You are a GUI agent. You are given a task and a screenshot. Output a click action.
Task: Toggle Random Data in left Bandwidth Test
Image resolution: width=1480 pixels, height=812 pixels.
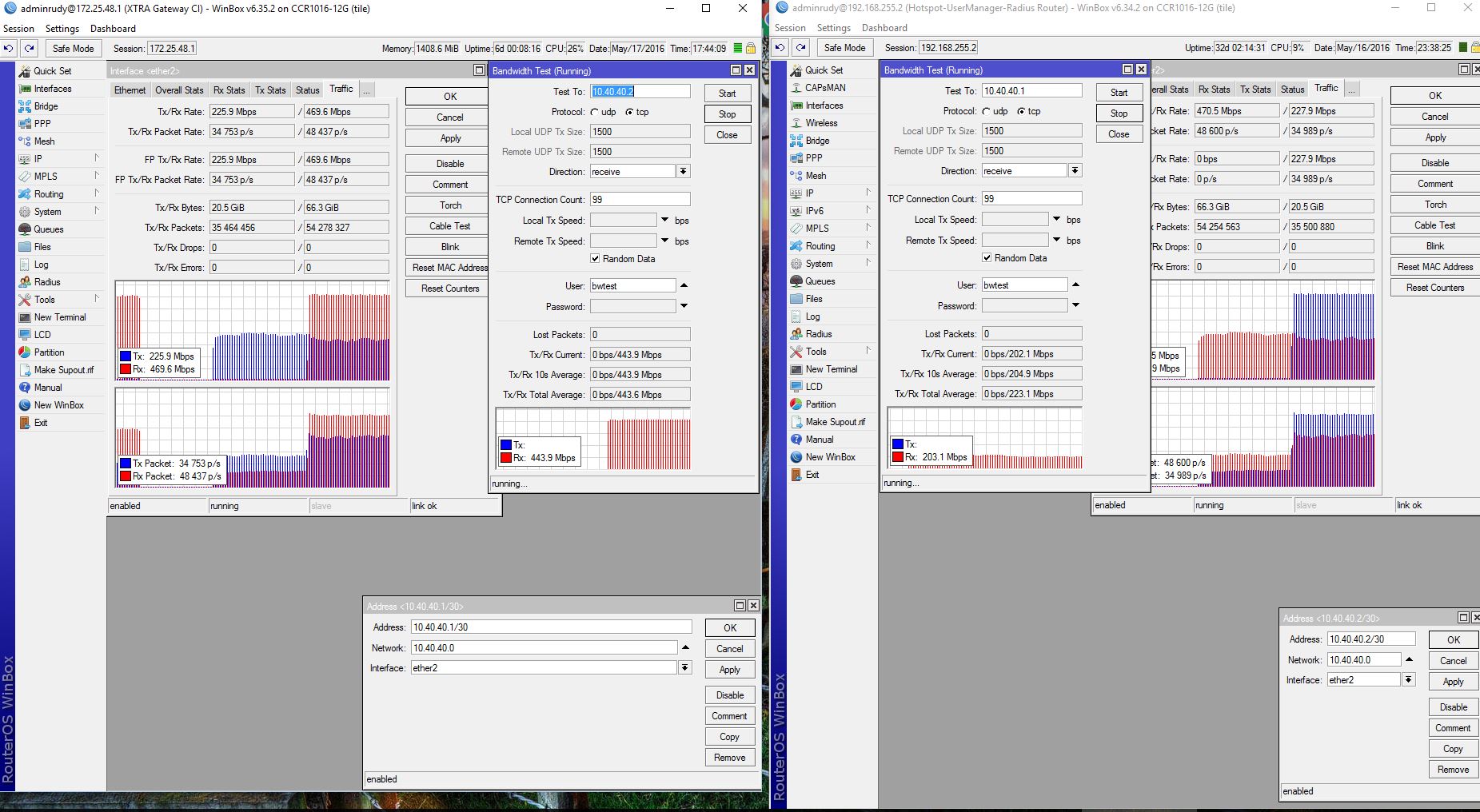tap(595, 259)
